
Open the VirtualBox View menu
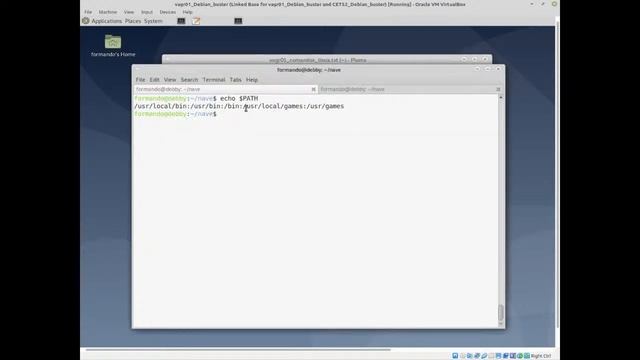[x=129, y=12]
